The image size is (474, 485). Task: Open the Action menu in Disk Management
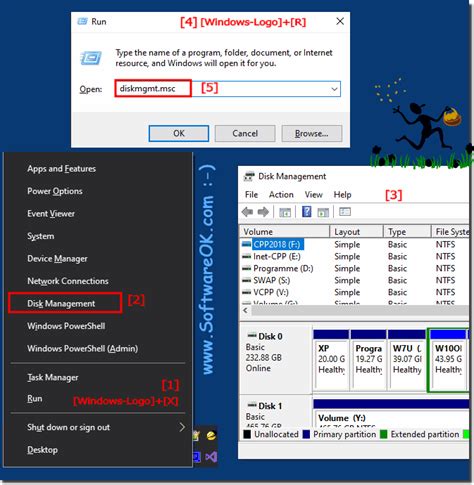click(x=281, y=195)
